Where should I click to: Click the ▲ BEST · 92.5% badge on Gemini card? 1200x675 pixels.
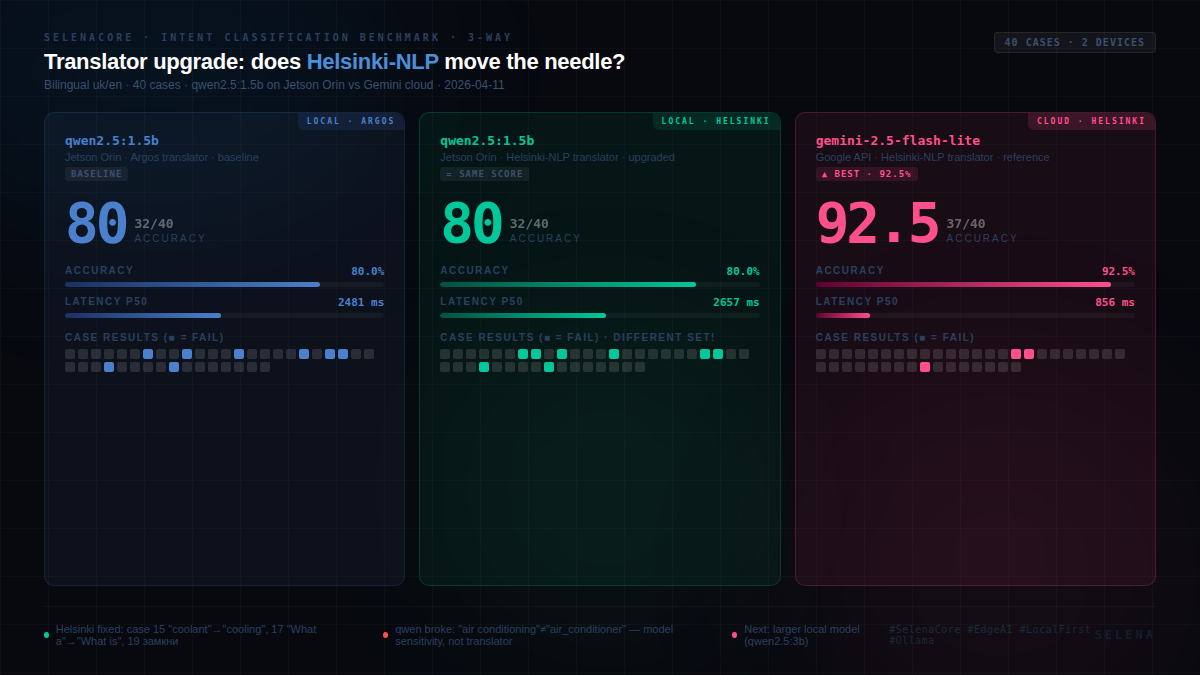pyautogui.click(x=866, y=173)
